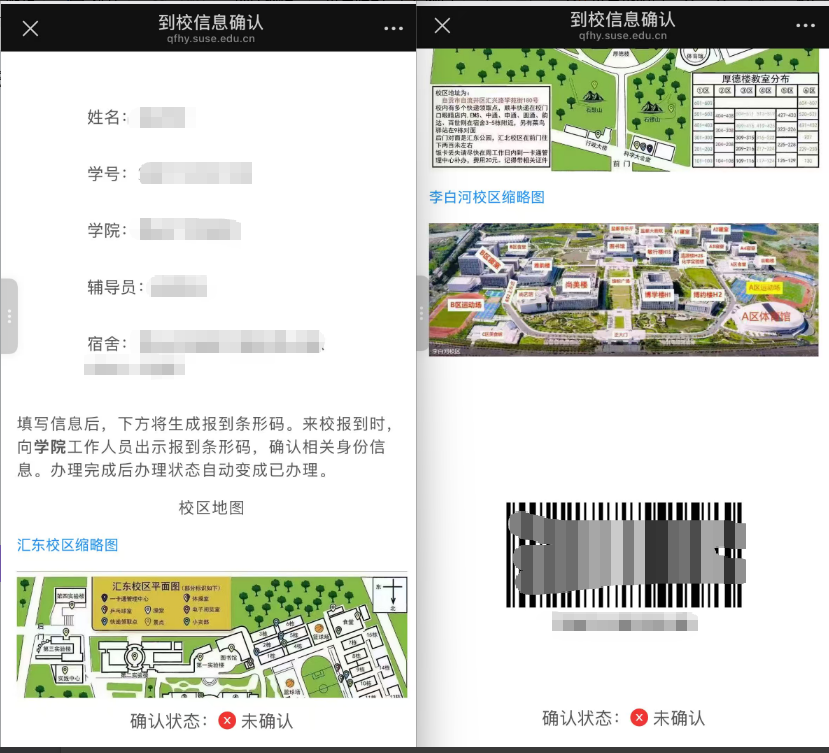
Task: Close the right 到校信息确认 page
Action: [443, 25]
